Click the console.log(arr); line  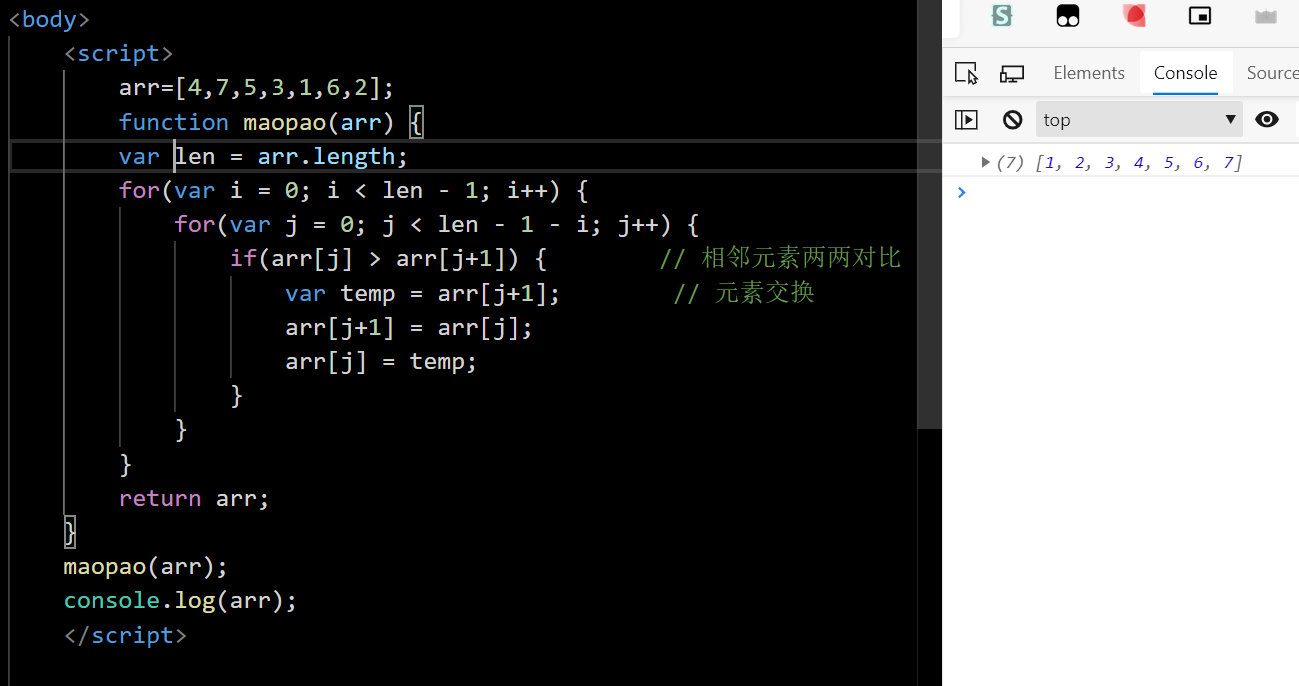click(x=181, y=601)
